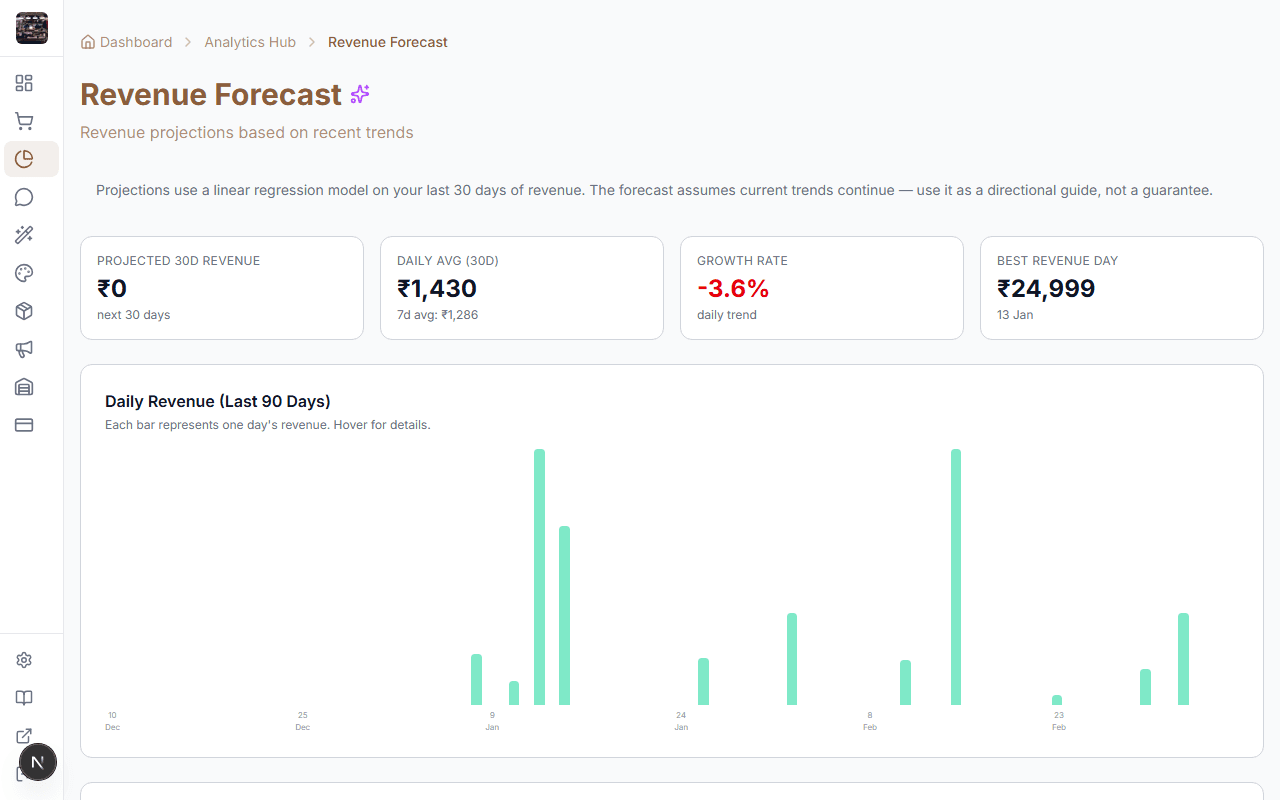Click the external link icon near the bottom sidebar
1280x800 pixels.
[24, 736]
